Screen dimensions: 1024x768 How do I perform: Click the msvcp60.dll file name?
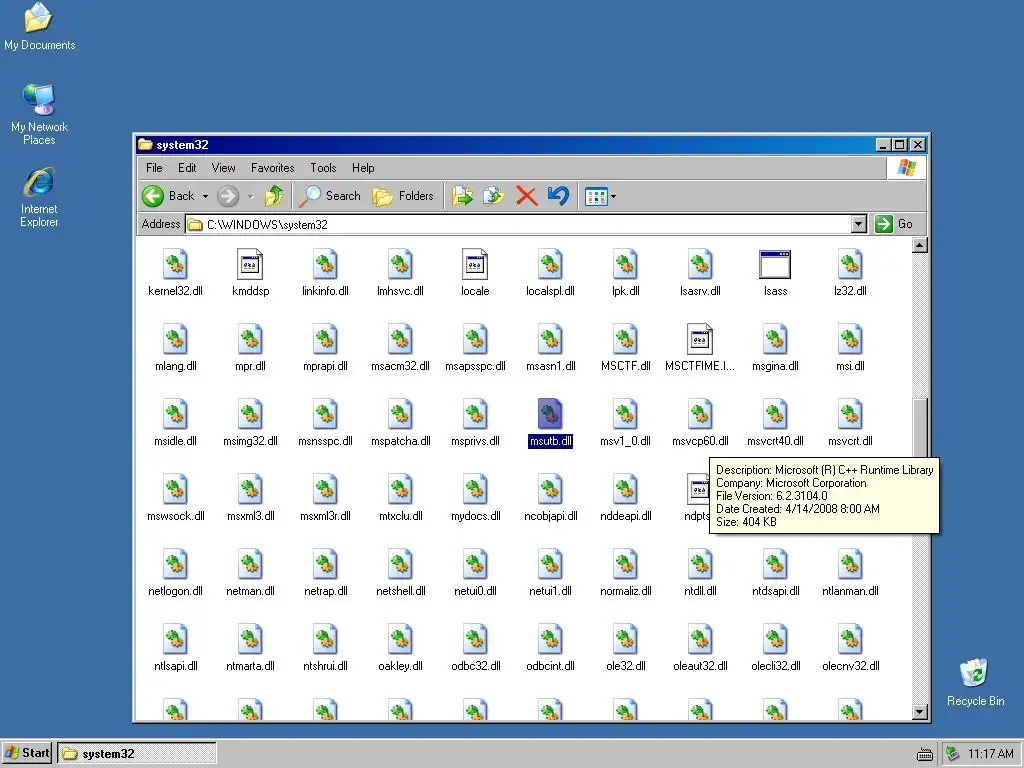click(x=700, y=441)
